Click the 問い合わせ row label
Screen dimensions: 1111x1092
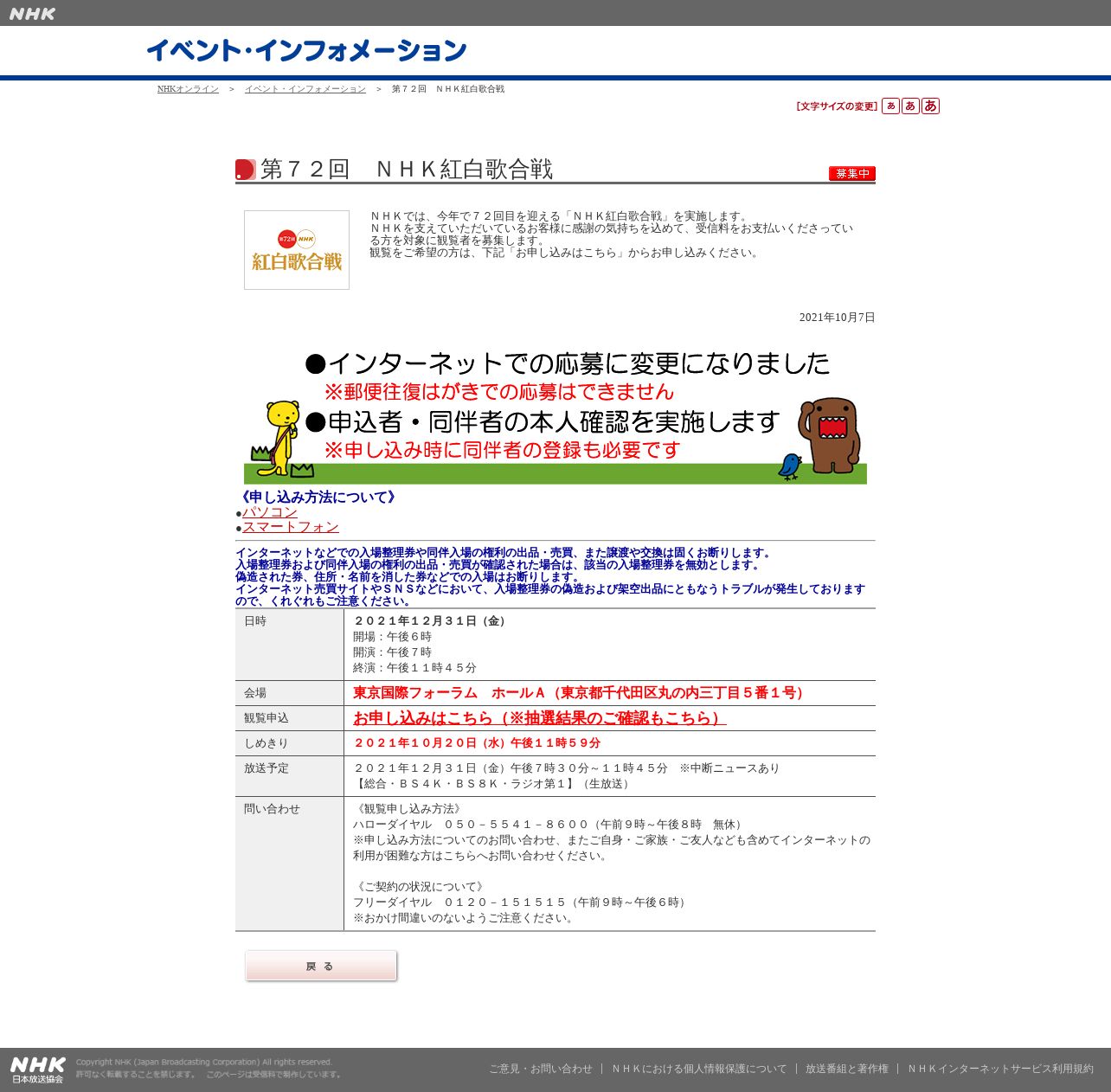(x=272, y=809)
